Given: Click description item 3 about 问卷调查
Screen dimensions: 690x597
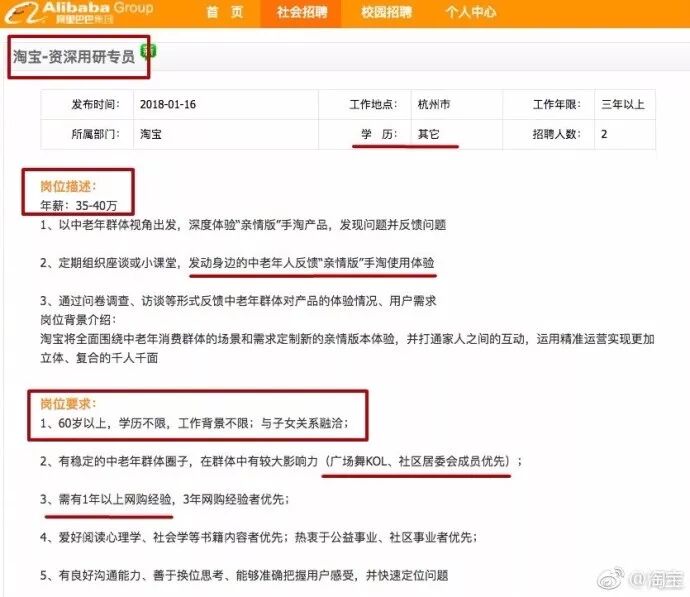Looking at the screenshot, I should point(238,301).
